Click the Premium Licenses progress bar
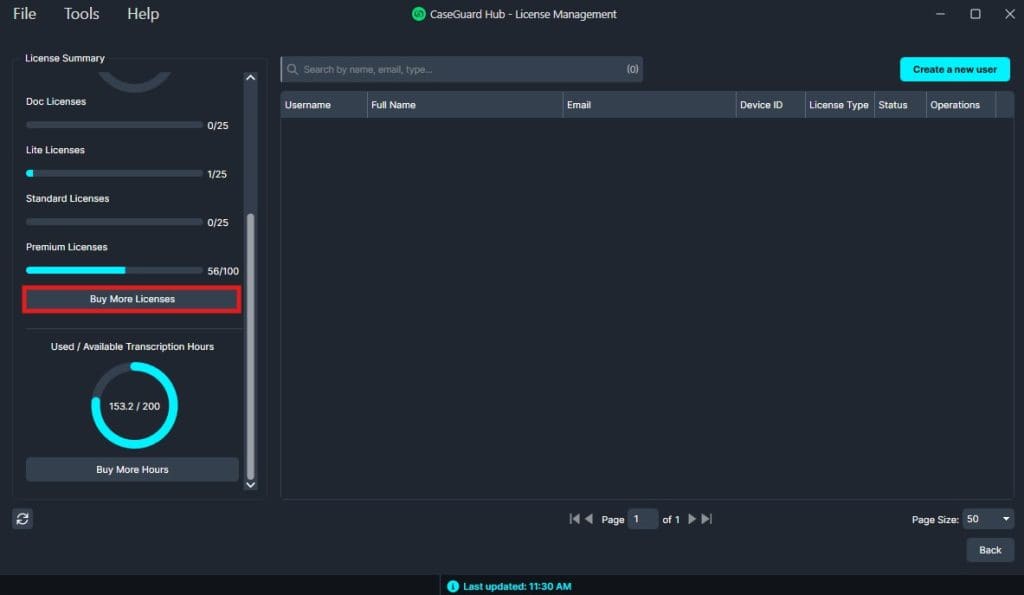1024x595 pixels. point(114,271)
